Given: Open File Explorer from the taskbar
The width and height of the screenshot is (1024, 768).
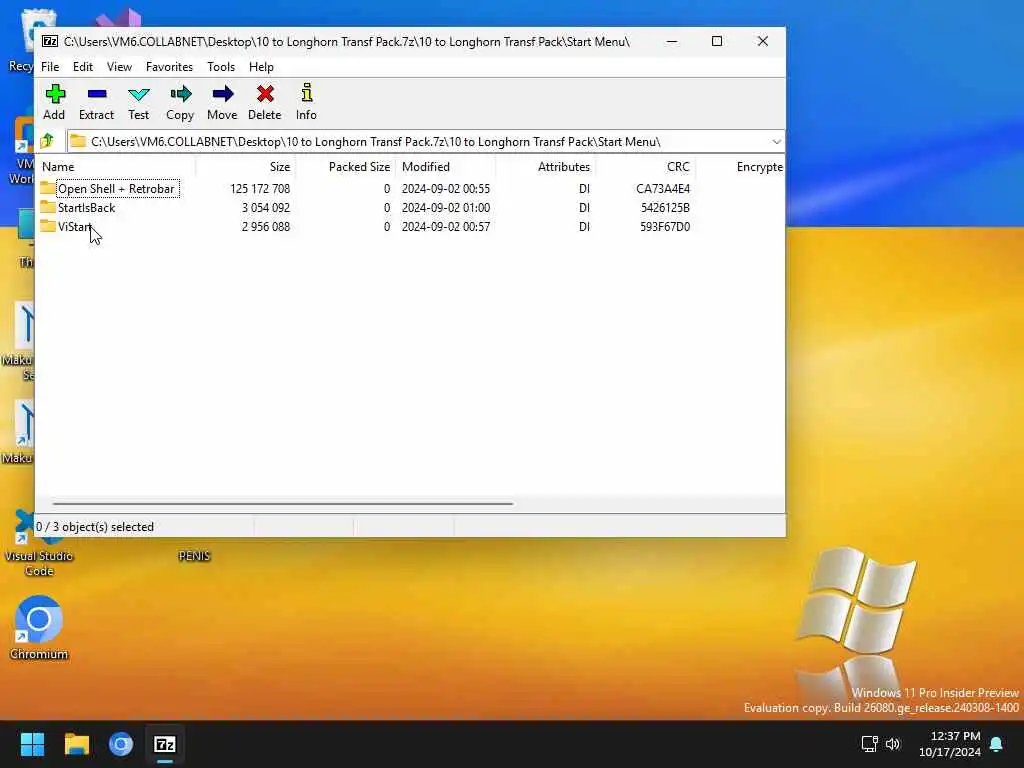Looking at the screenshot, I should click(x=76, y=744).
